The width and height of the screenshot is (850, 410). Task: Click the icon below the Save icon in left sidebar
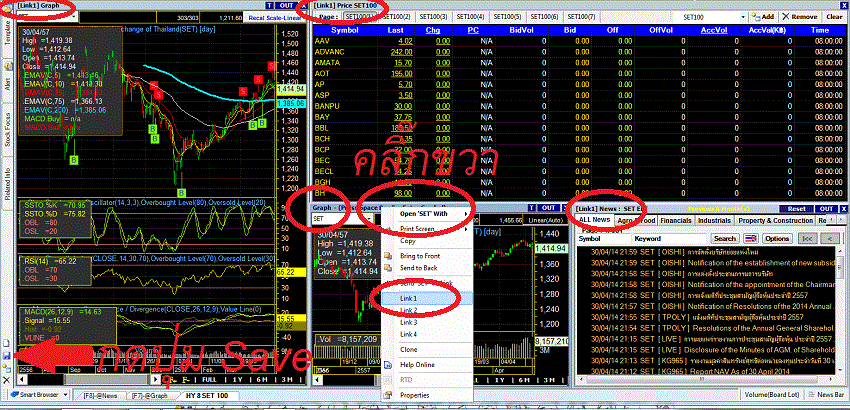7,368
